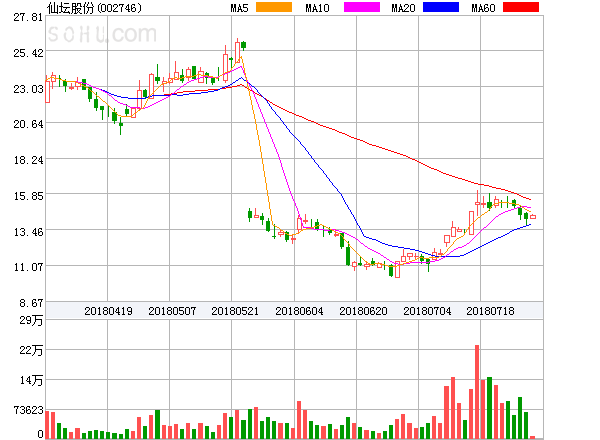Click the 23.03 price axis label
600x440 pixels.
[x=28, y=89]
